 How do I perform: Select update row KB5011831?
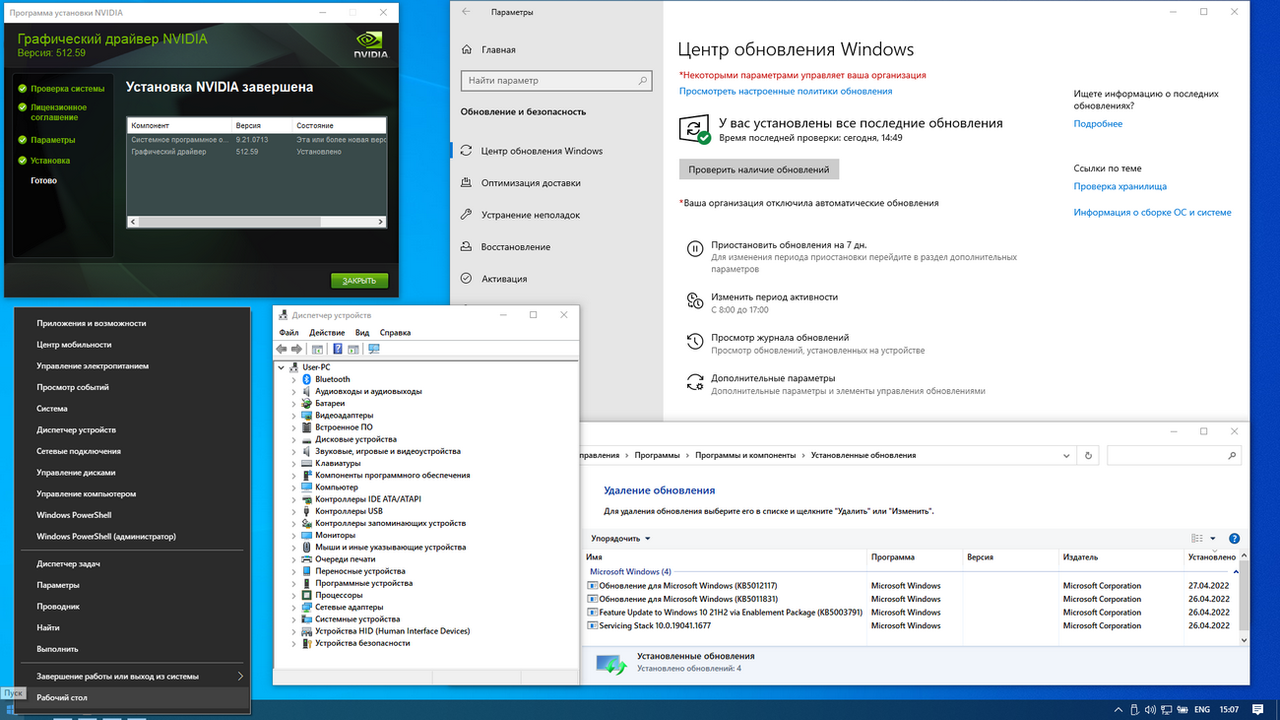911,599
